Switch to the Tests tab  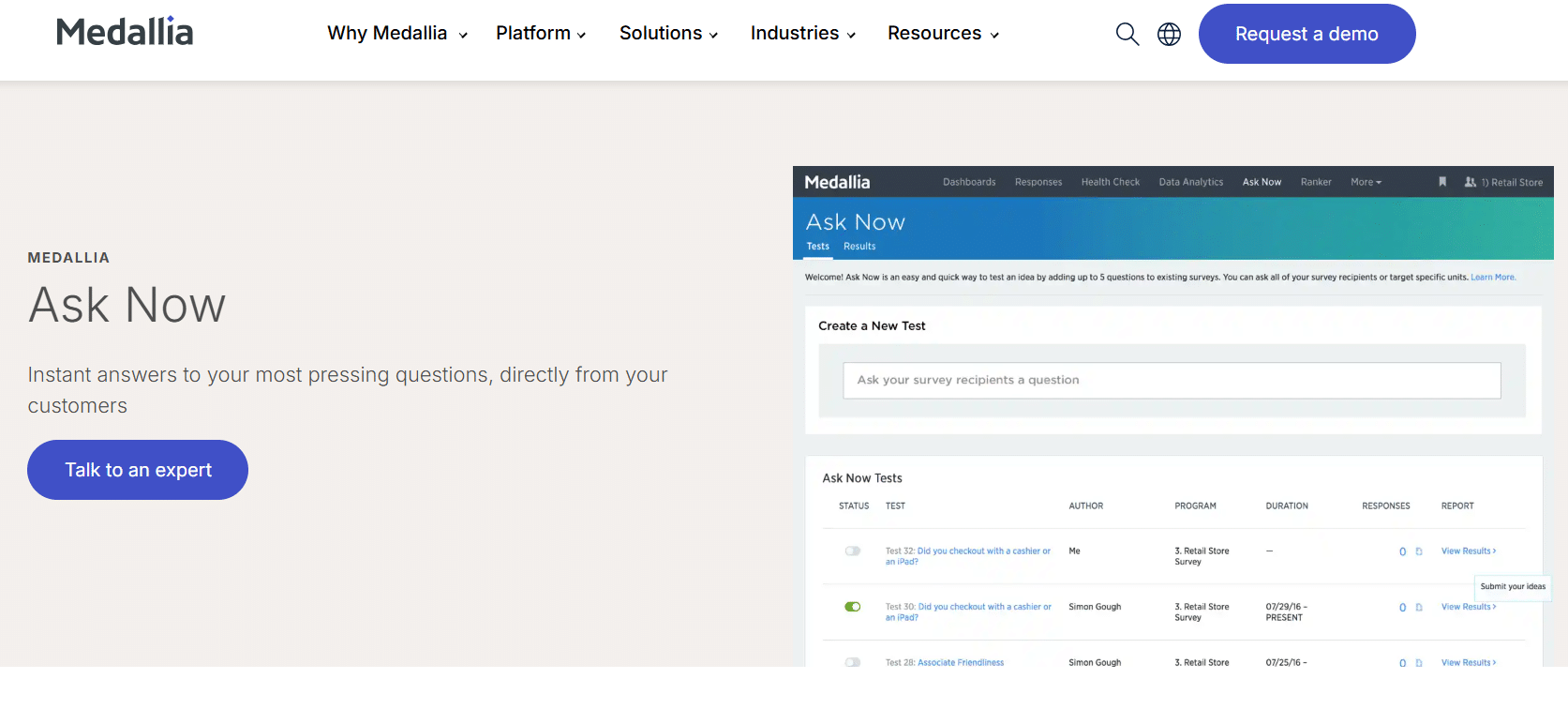click(818, 247)
